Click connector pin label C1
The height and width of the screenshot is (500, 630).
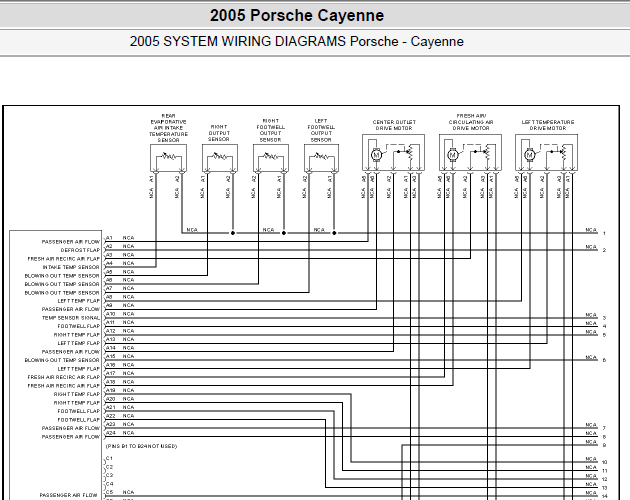110,458
